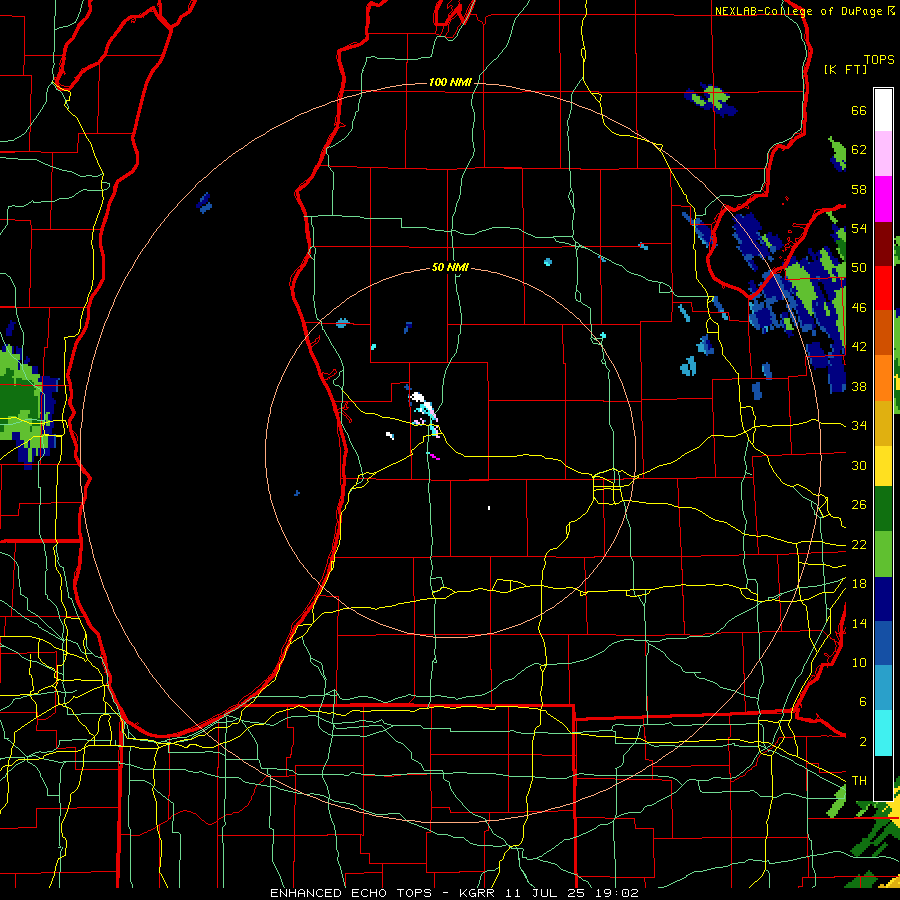Select the gold 34-38 kft legend swatch
The height and width of the screenshot is (900, 900).
(x=883, y=422)
